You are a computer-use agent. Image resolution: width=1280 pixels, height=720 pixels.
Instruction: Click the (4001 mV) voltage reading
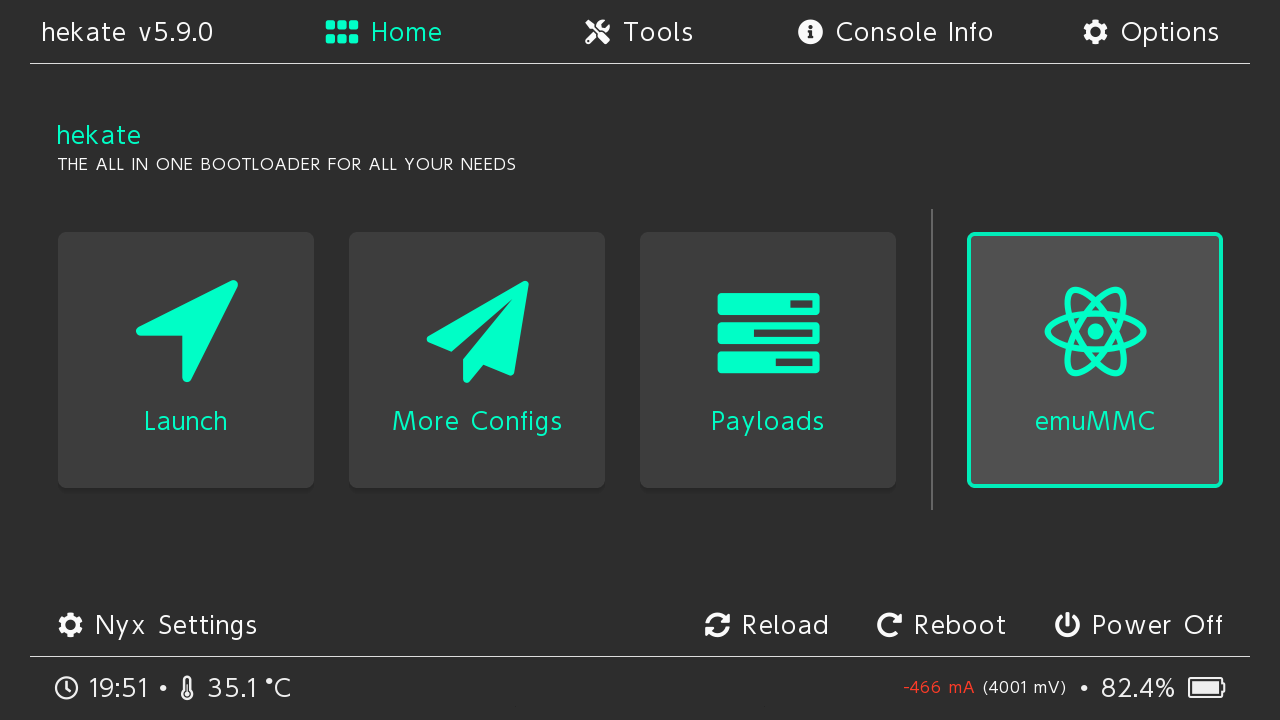[1024, 687]
